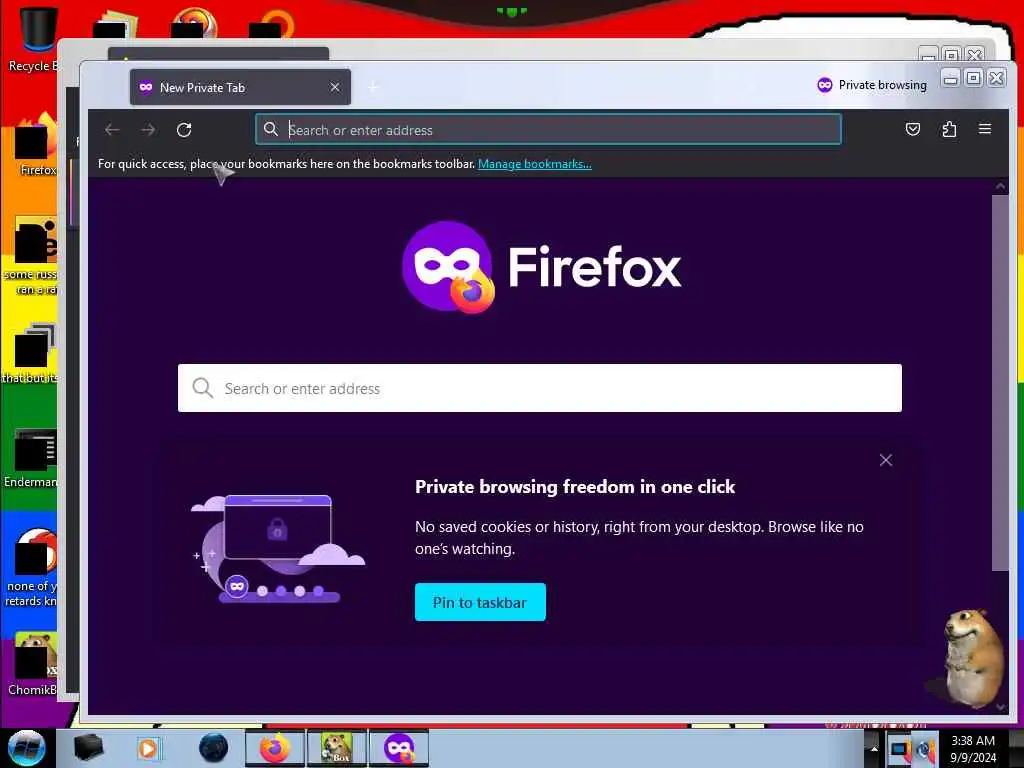
Task: Open the Firefox hamburger application menu
Action: tap(985, 129)
